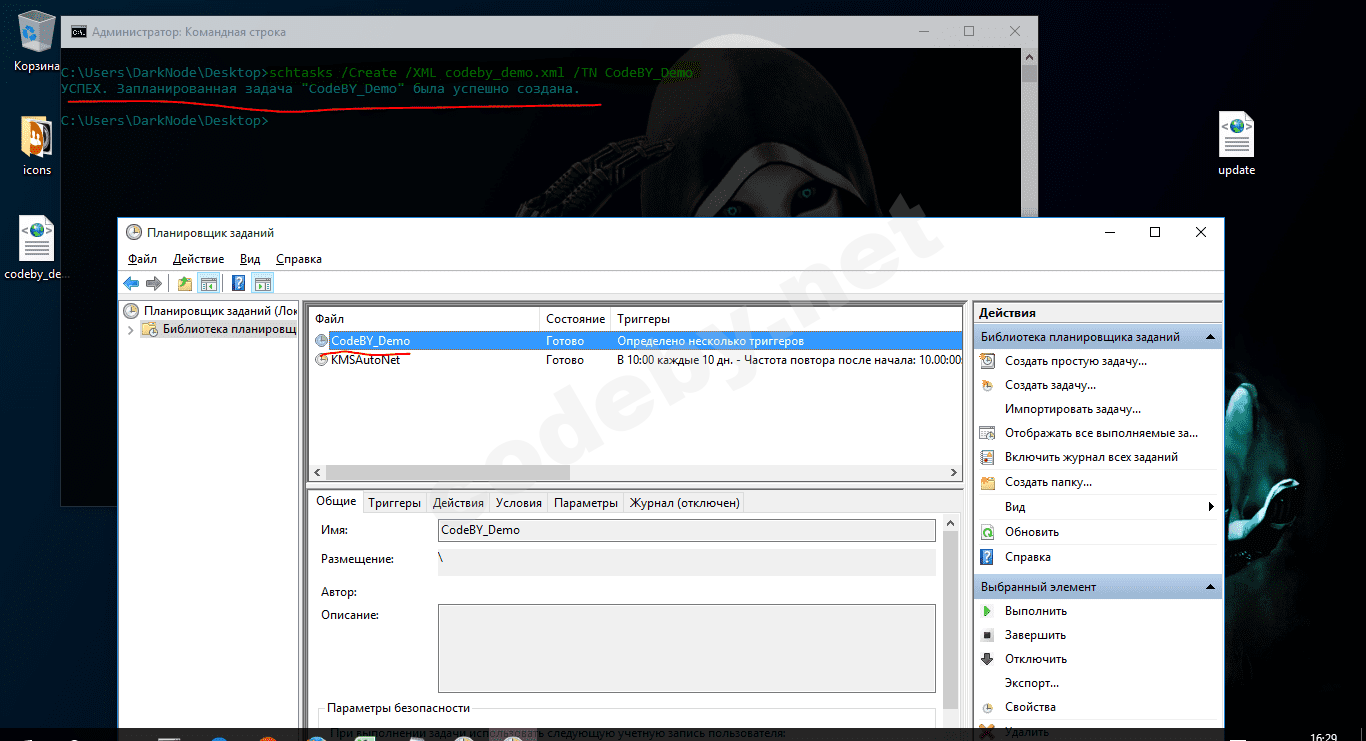Click the Up one level folder toolbar icon
This screenshot has width=1366, height=741.
coord(185,284)
